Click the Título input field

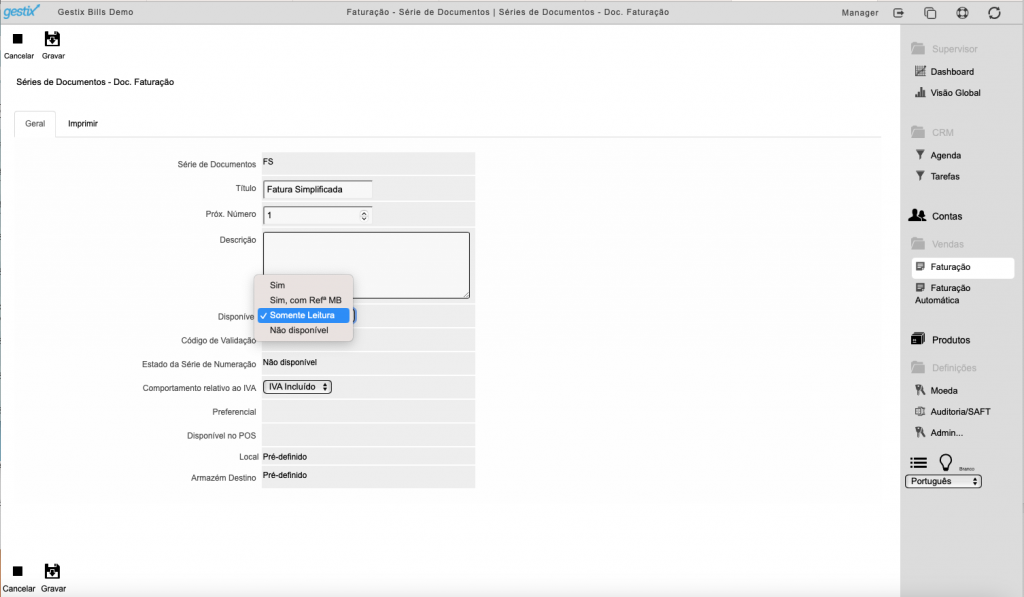click(317, 189)
